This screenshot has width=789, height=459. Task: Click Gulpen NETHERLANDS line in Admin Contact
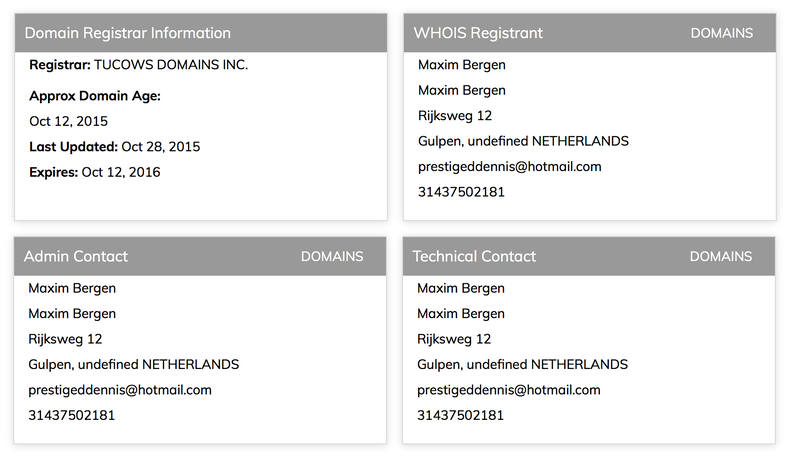pos(134,365)
